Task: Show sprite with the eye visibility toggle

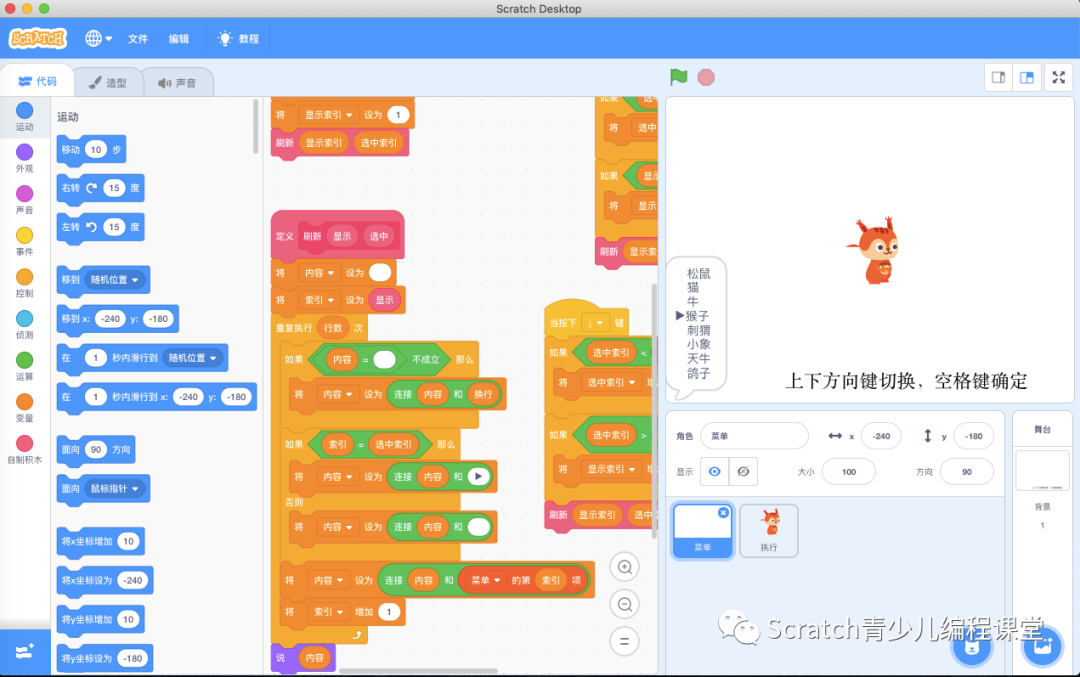Action: pos(713,471)
